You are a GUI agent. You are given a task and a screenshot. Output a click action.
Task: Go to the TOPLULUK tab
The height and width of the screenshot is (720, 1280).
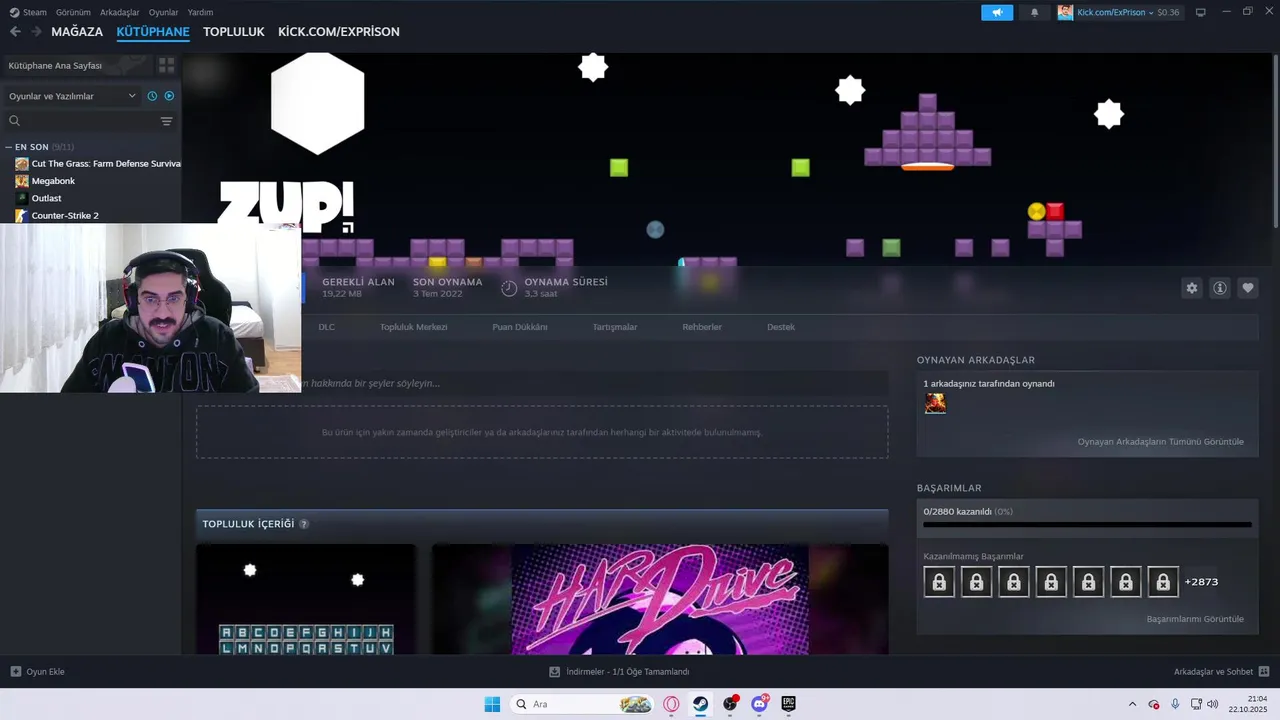233,32
